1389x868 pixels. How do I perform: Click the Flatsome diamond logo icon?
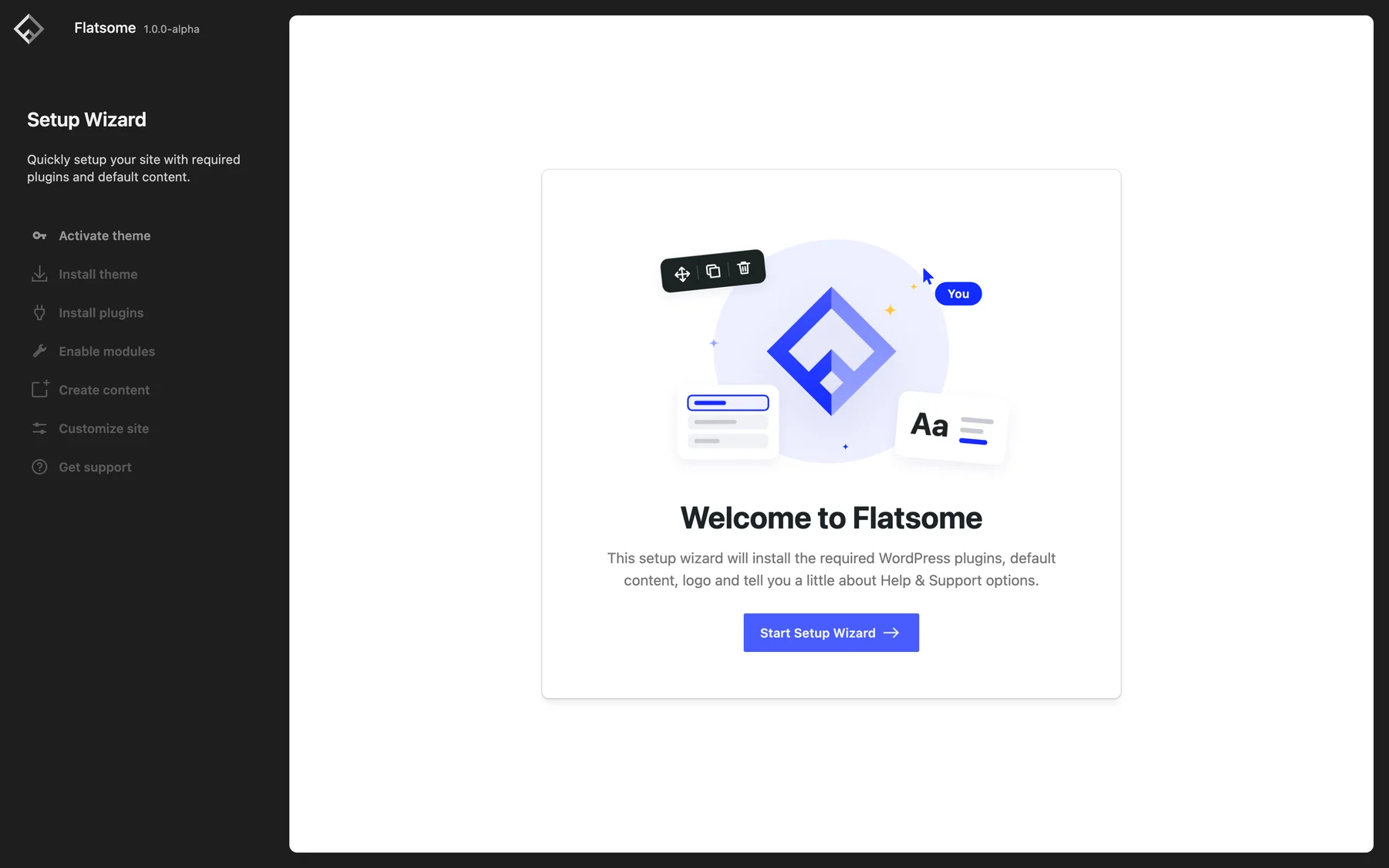[x=29, y=29]
